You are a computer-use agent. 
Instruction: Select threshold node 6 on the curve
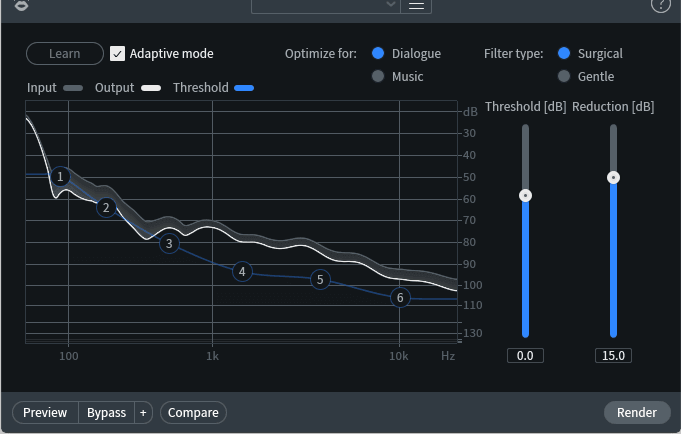click(400, 298)
